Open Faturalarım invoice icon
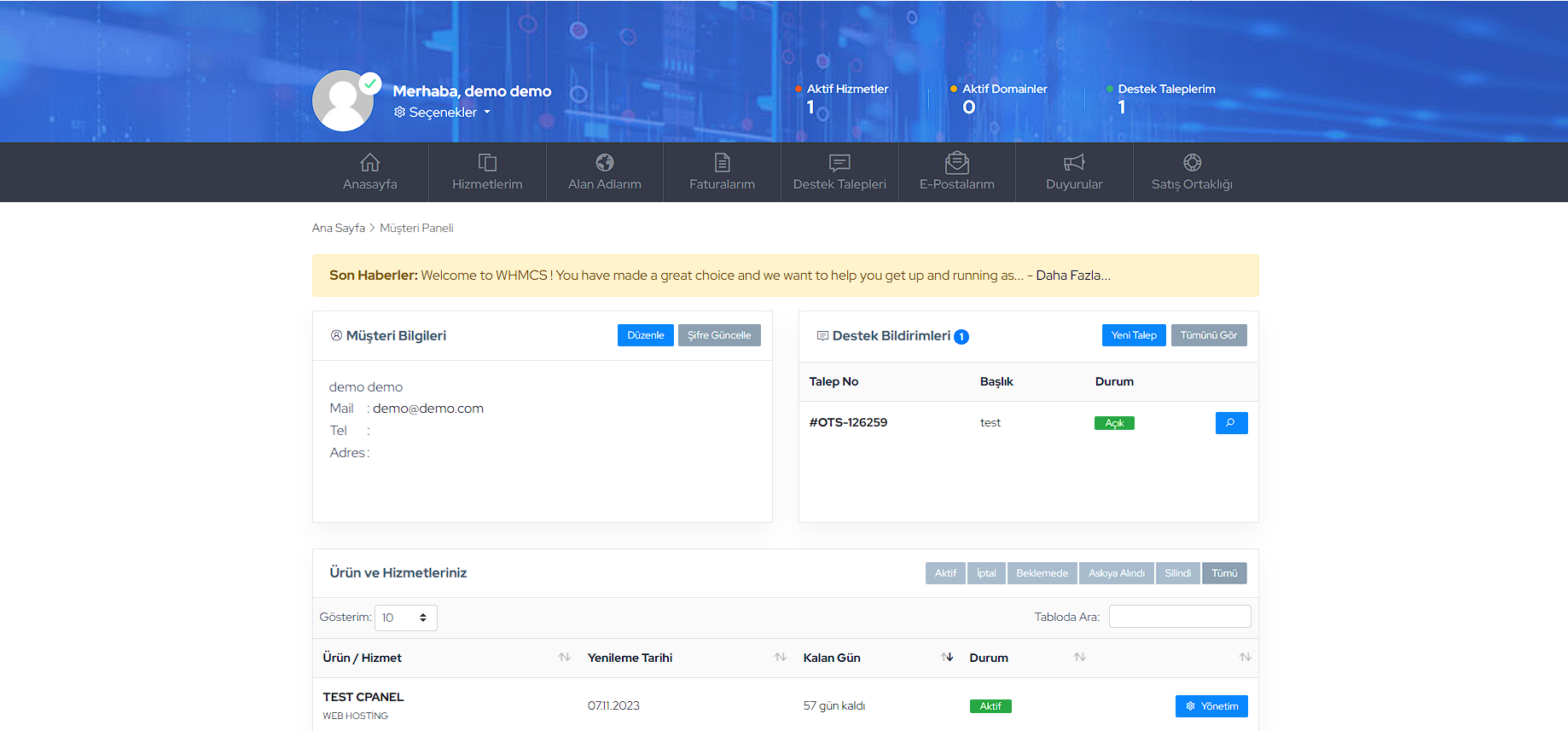This screenshot has height=731, width=1568. tap(722, 163)
